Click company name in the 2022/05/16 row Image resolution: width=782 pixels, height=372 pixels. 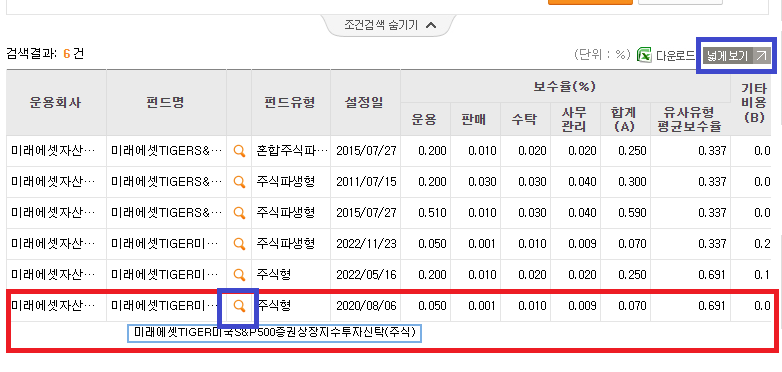pyautogui.click(x=53, y=274)
